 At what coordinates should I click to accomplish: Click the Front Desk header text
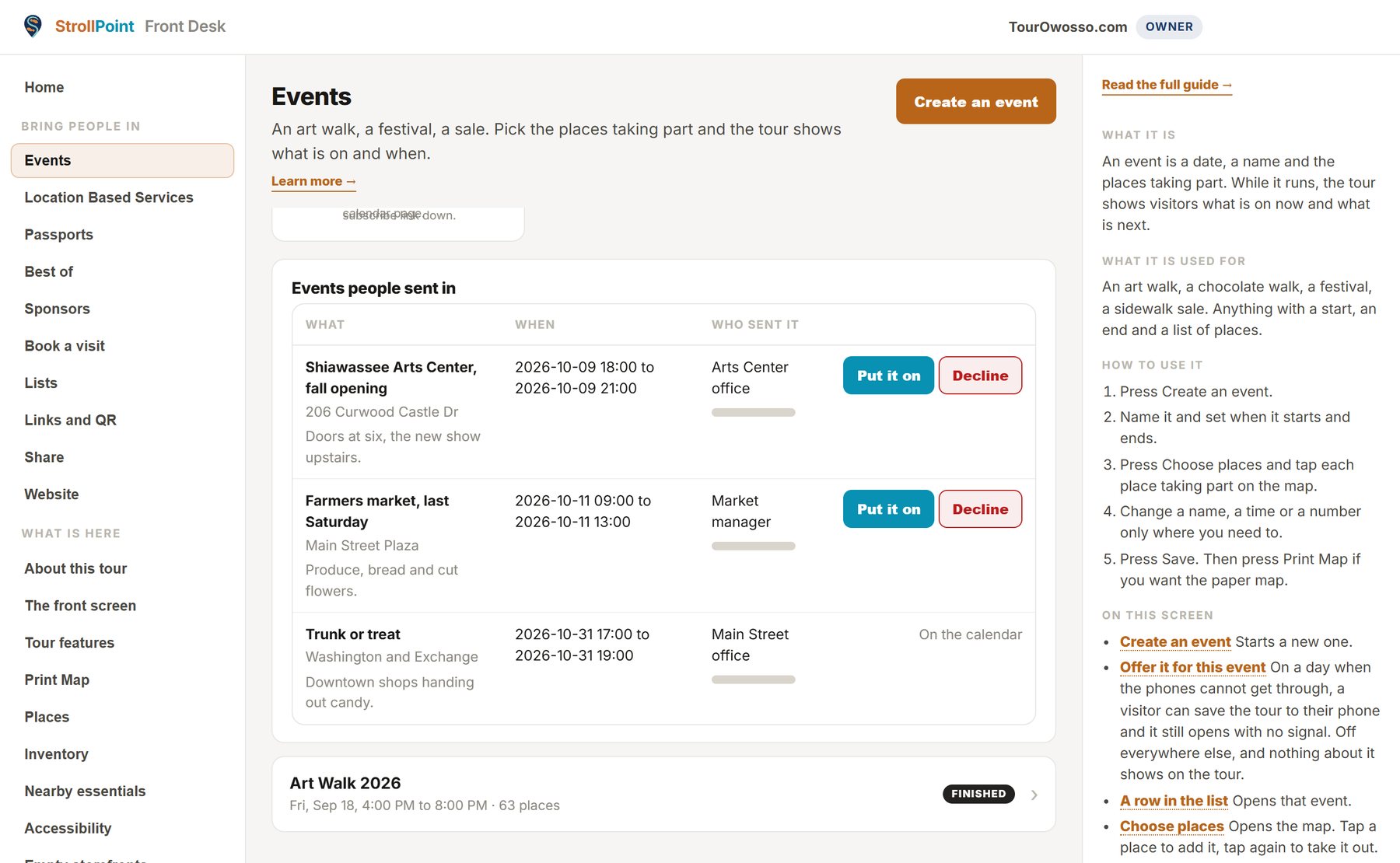pyautogui.click(x=185, y=26)
